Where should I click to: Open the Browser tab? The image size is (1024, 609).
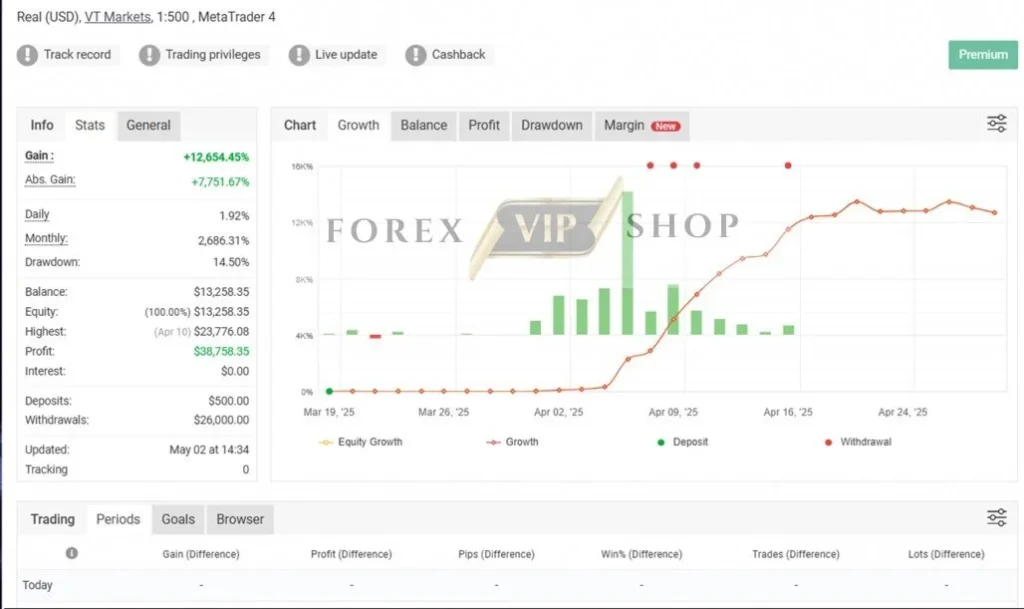click(240, 520)
